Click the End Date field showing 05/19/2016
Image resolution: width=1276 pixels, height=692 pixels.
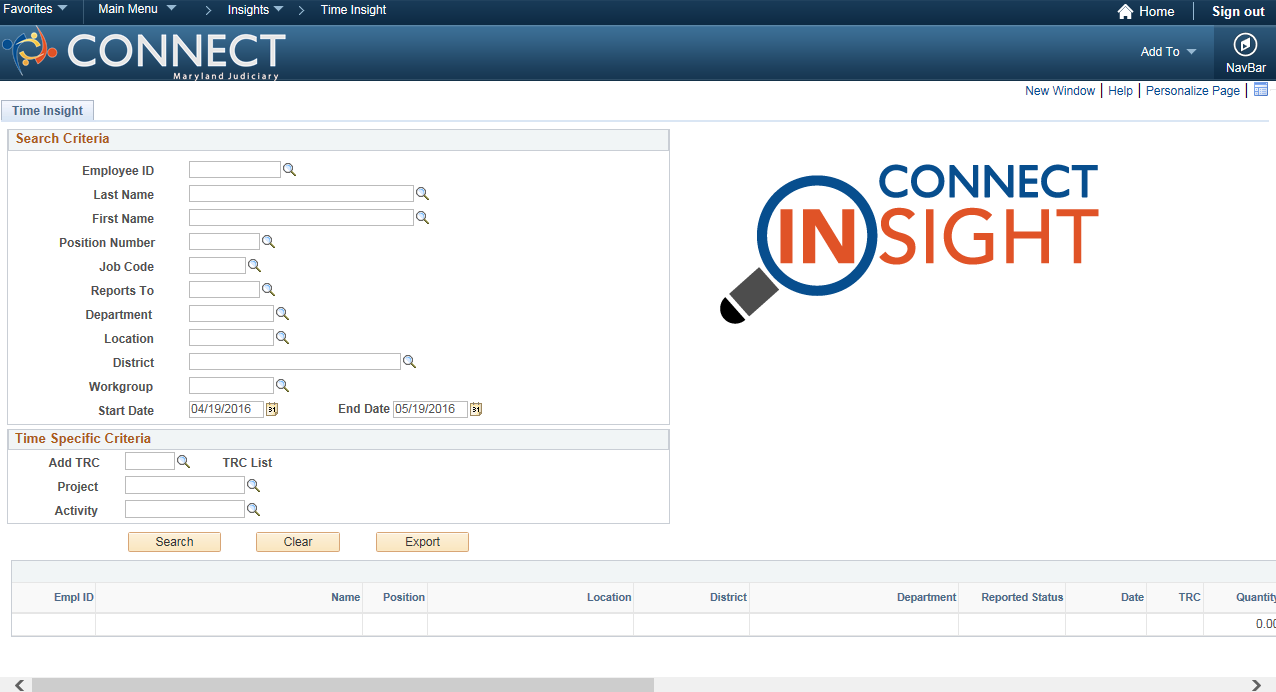click(430, 409)
